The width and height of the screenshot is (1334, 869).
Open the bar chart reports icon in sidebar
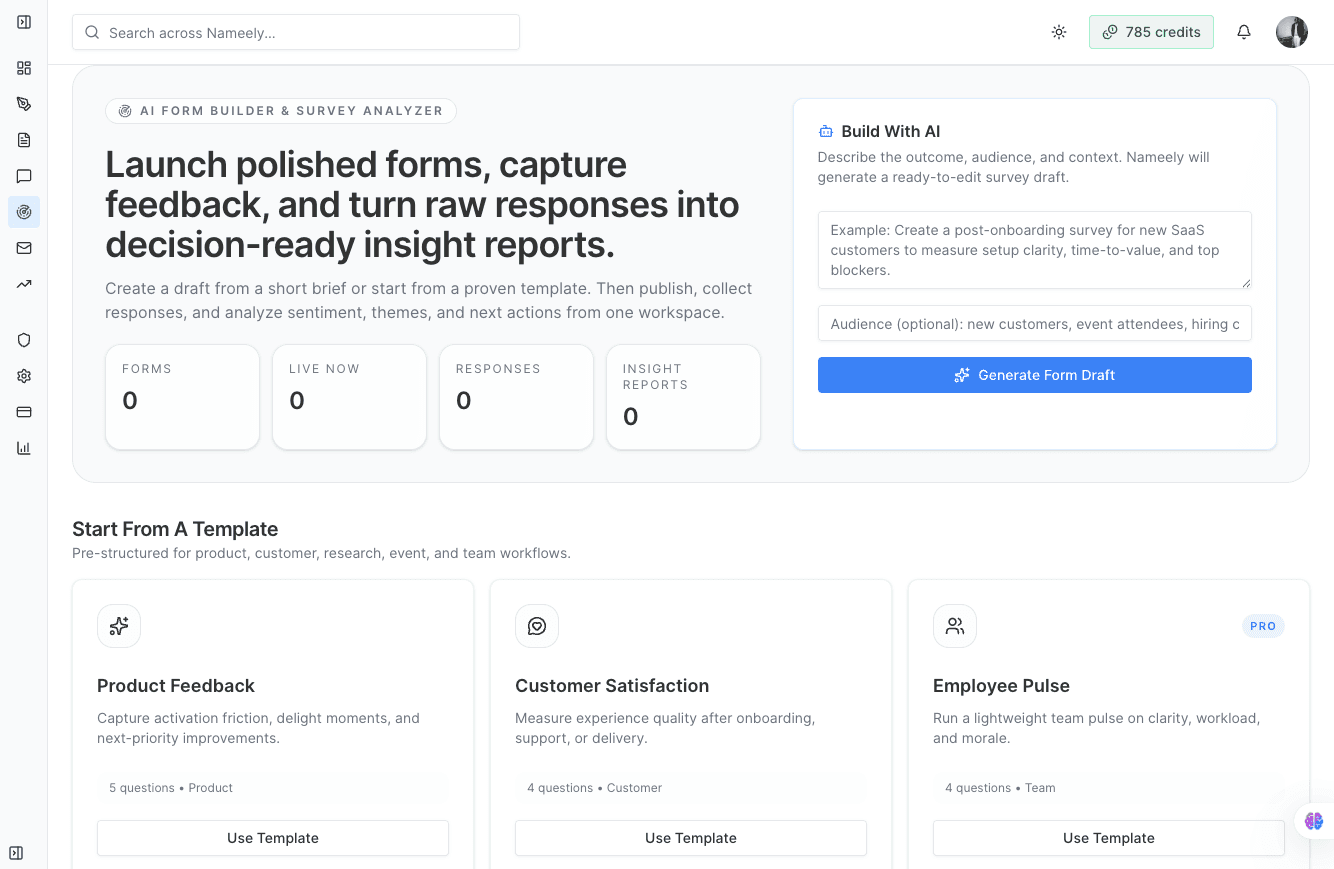24,447
